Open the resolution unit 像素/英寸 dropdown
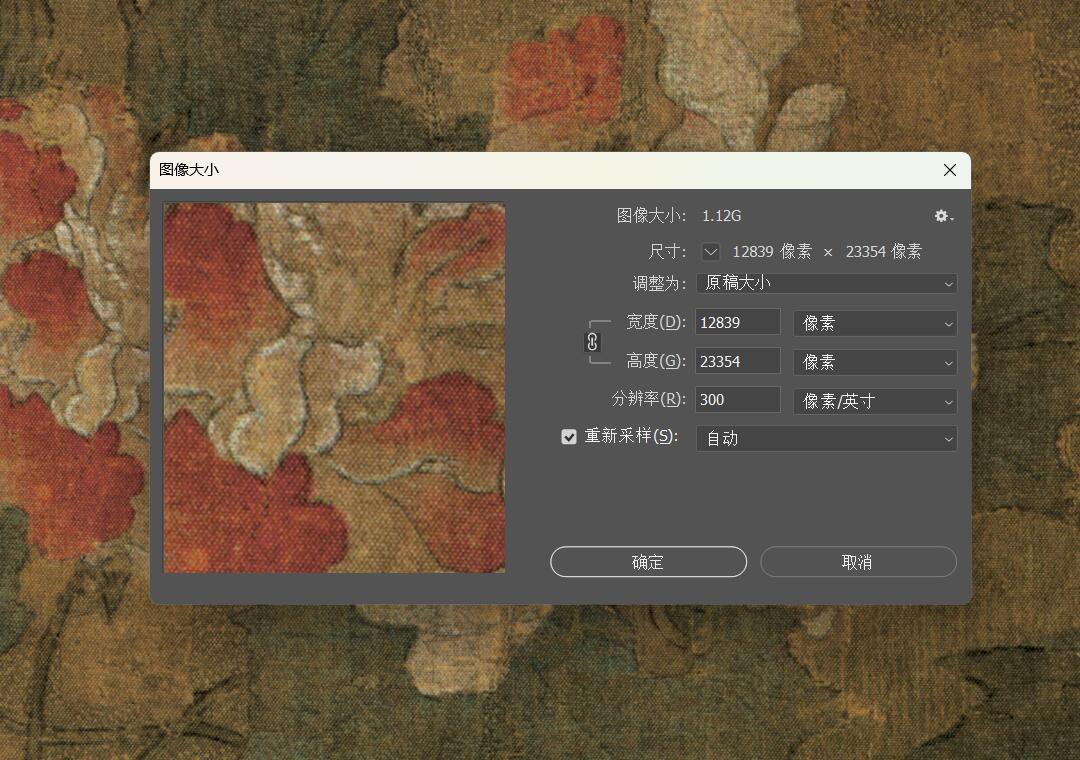1080x760 pixels. (x=875, y=401)
